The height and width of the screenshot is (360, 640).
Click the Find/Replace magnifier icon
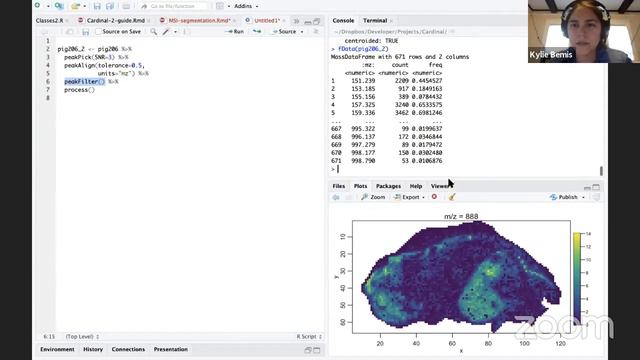tap(153, 31)
